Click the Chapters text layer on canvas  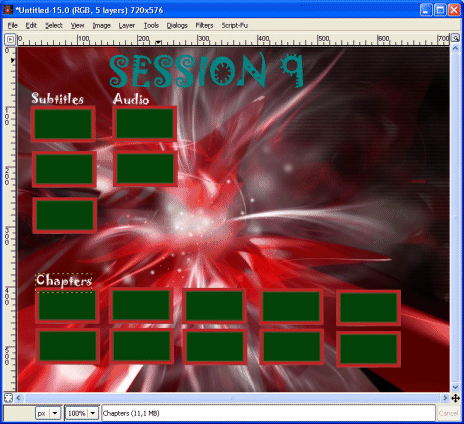click(64, 281)
